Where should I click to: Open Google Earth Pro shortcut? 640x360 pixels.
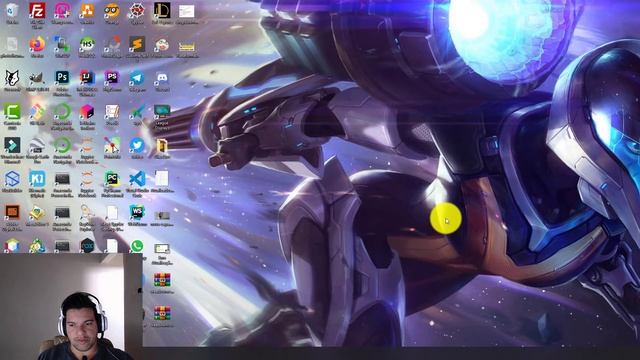[37, 145]
